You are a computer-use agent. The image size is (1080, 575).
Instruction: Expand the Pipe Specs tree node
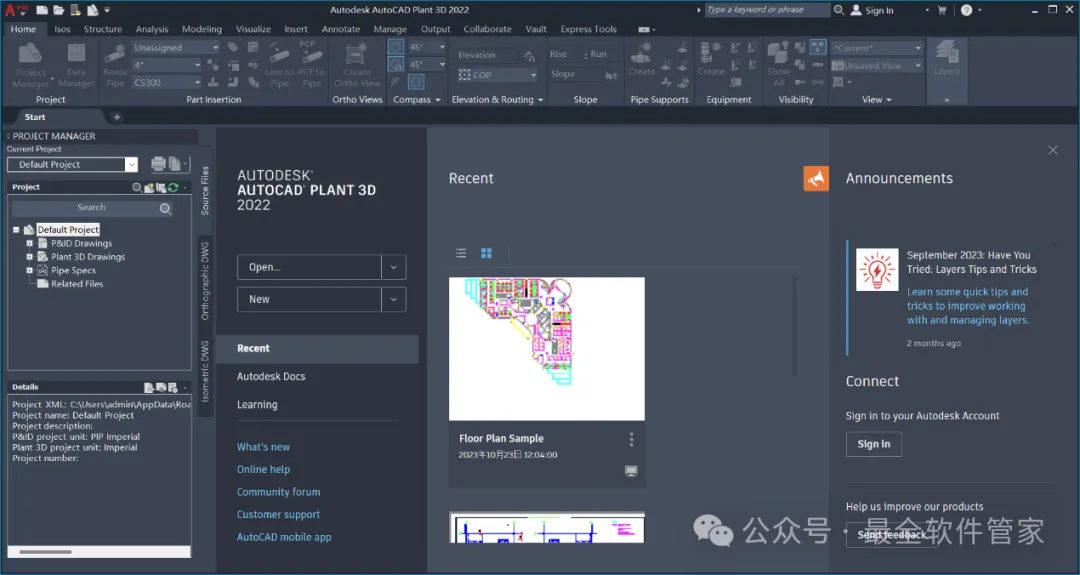30,271
